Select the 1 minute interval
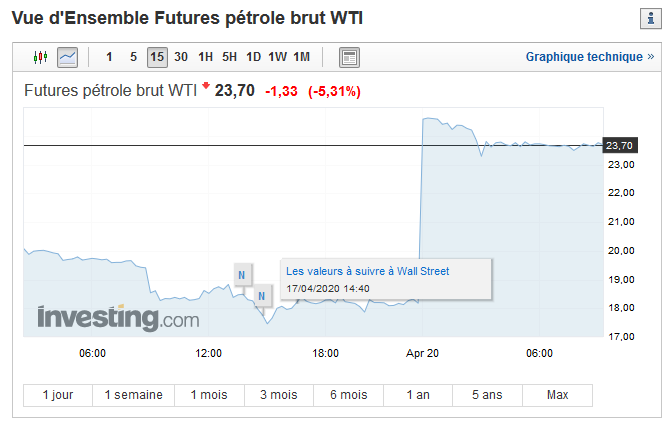Viewport: 672px width, 425px height. click(109, 57)
